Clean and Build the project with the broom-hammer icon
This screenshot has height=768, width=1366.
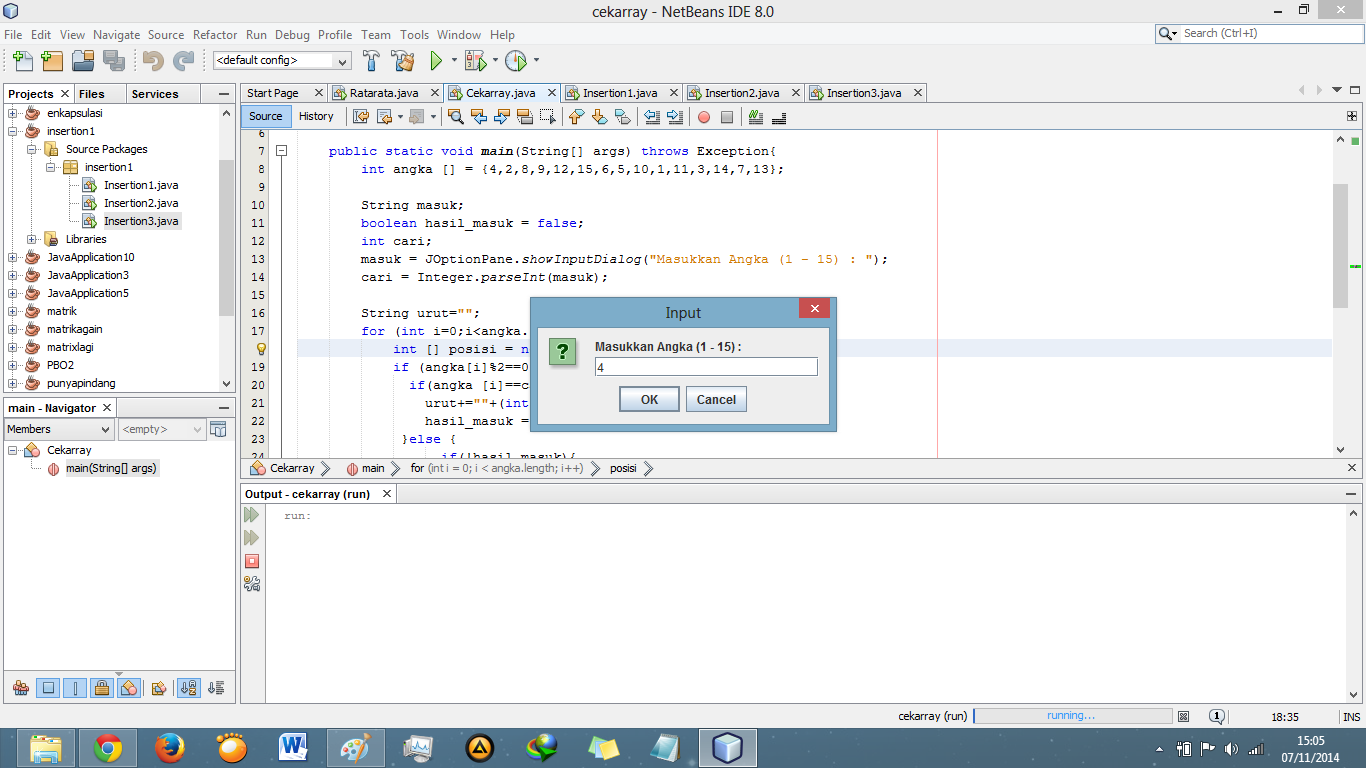point(404,60)
